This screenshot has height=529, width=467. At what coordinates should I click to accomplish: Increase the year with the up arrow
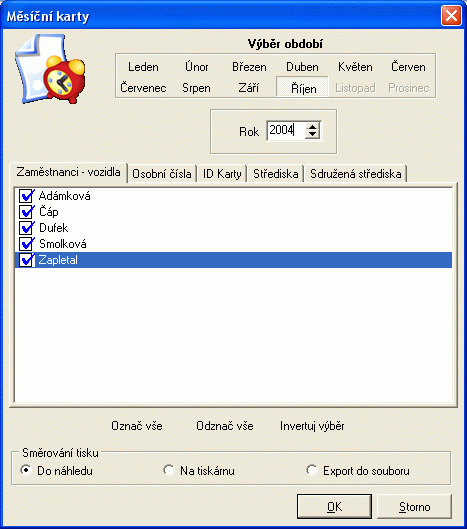(312, 127)
